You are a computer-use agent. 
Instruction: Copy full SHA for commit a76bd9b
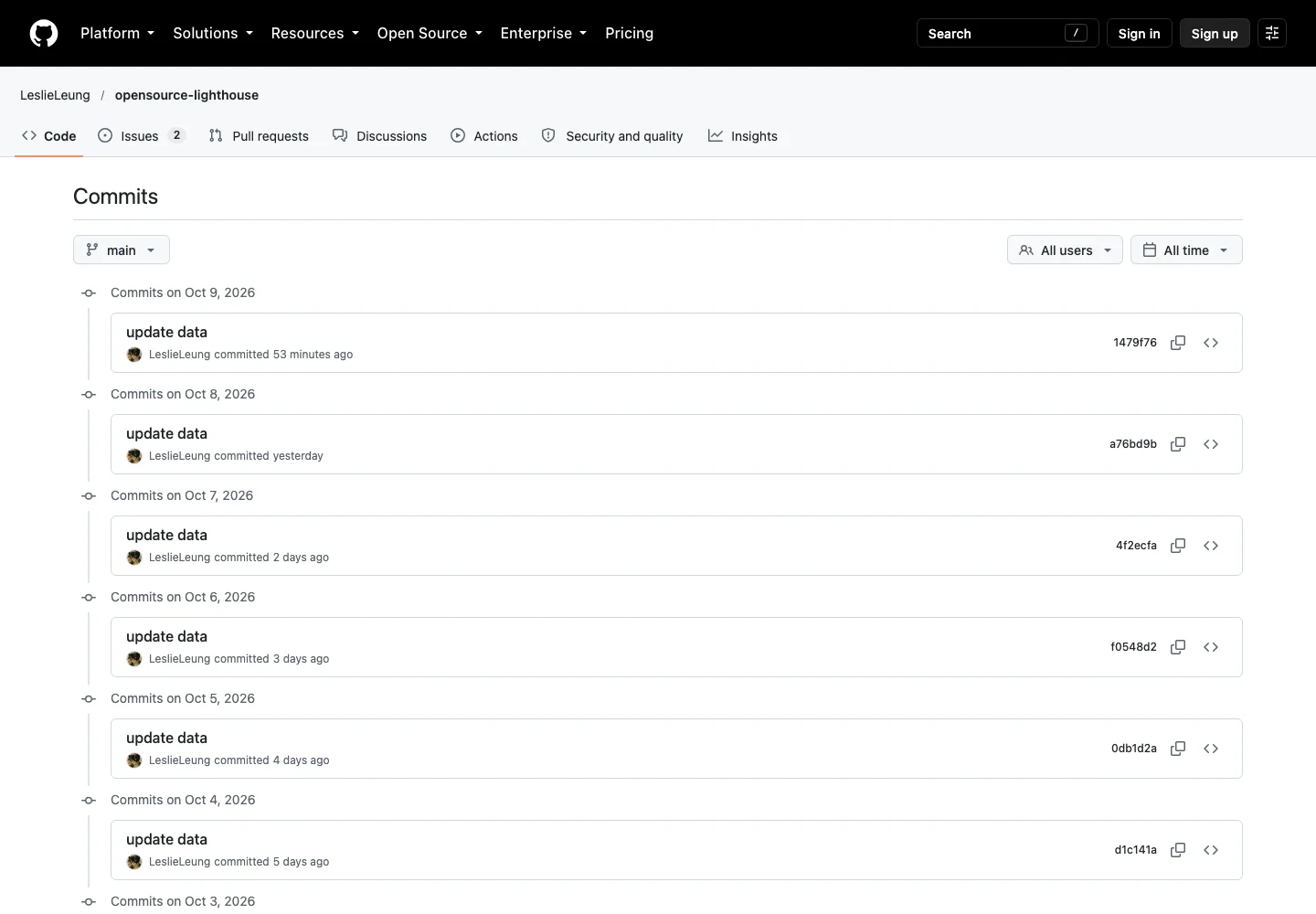1178,444
